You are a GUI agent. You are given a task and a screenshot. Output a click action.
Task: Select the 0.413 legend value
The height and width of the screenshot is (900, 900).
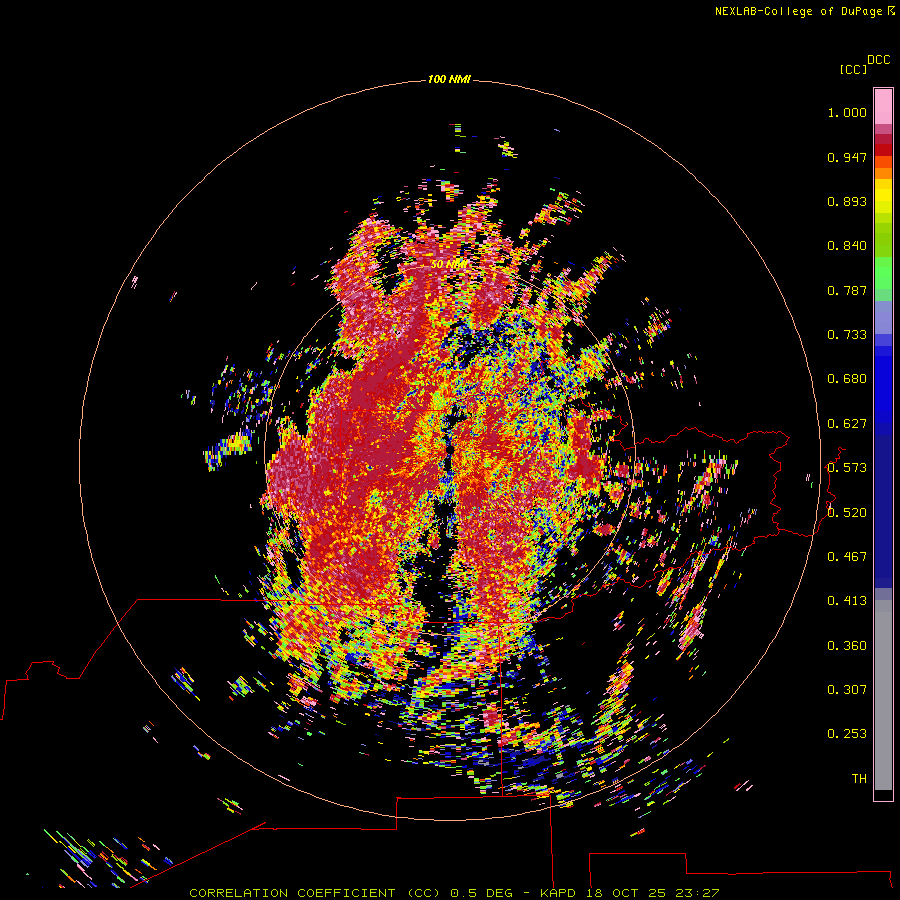click(847, 601)
